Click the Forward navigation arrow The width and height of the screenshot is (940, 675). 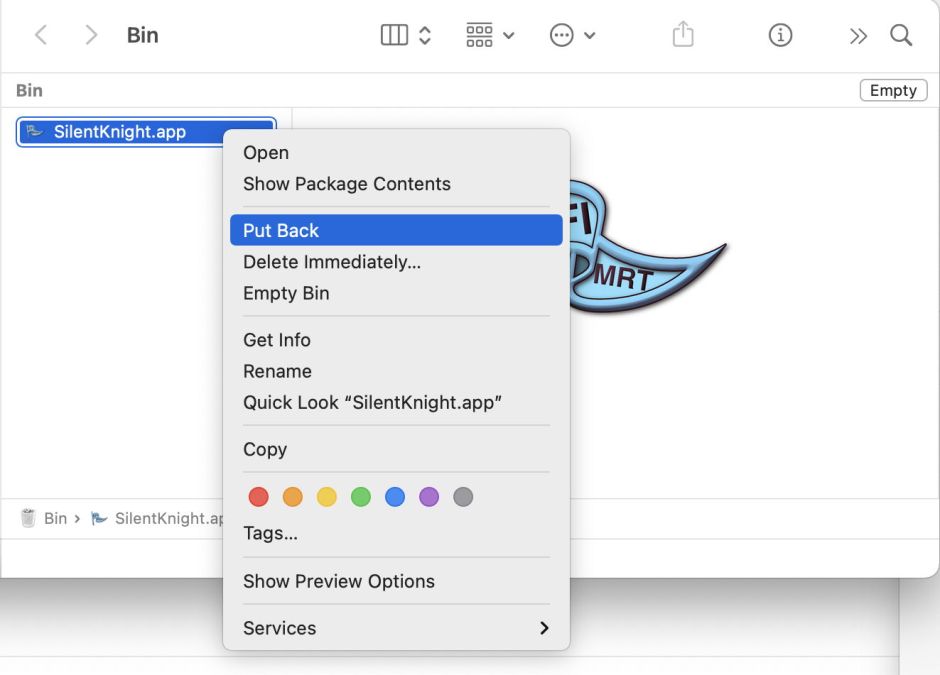91,35
